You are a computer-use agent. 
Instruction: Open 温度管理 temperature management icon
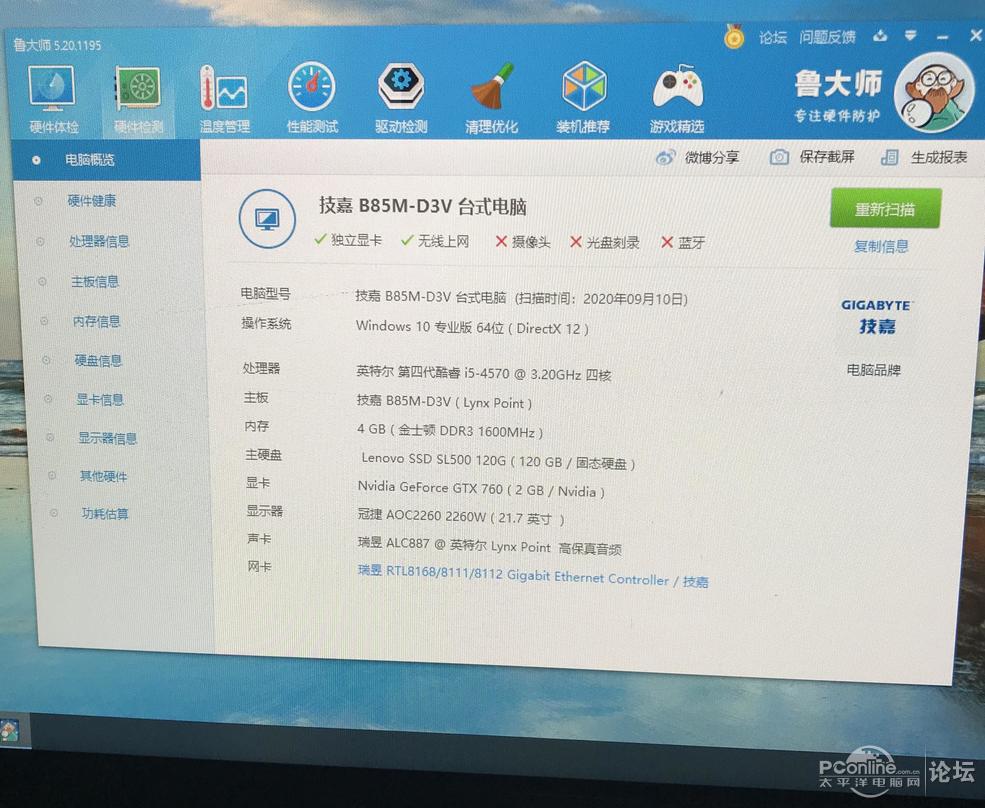(224, 99)
